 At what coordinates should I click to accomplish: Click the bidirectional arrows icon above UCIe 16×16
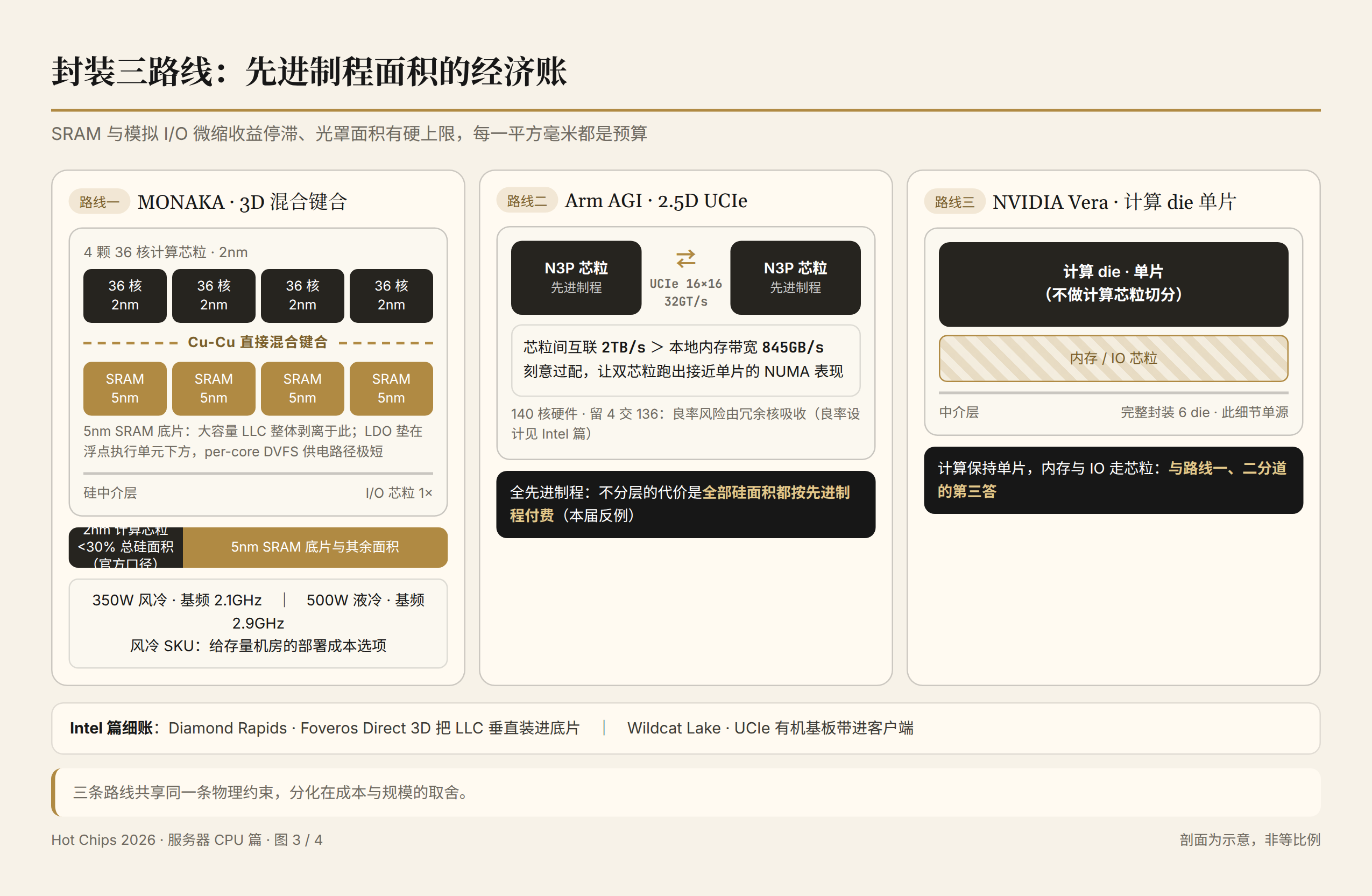(685, 258)
